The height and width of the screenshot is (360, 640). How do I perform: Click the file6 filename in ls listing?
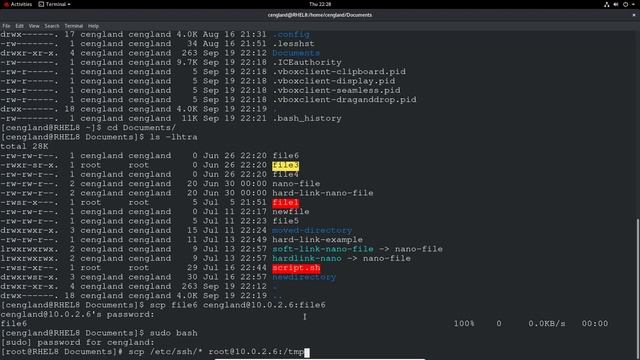coord(286,156)
